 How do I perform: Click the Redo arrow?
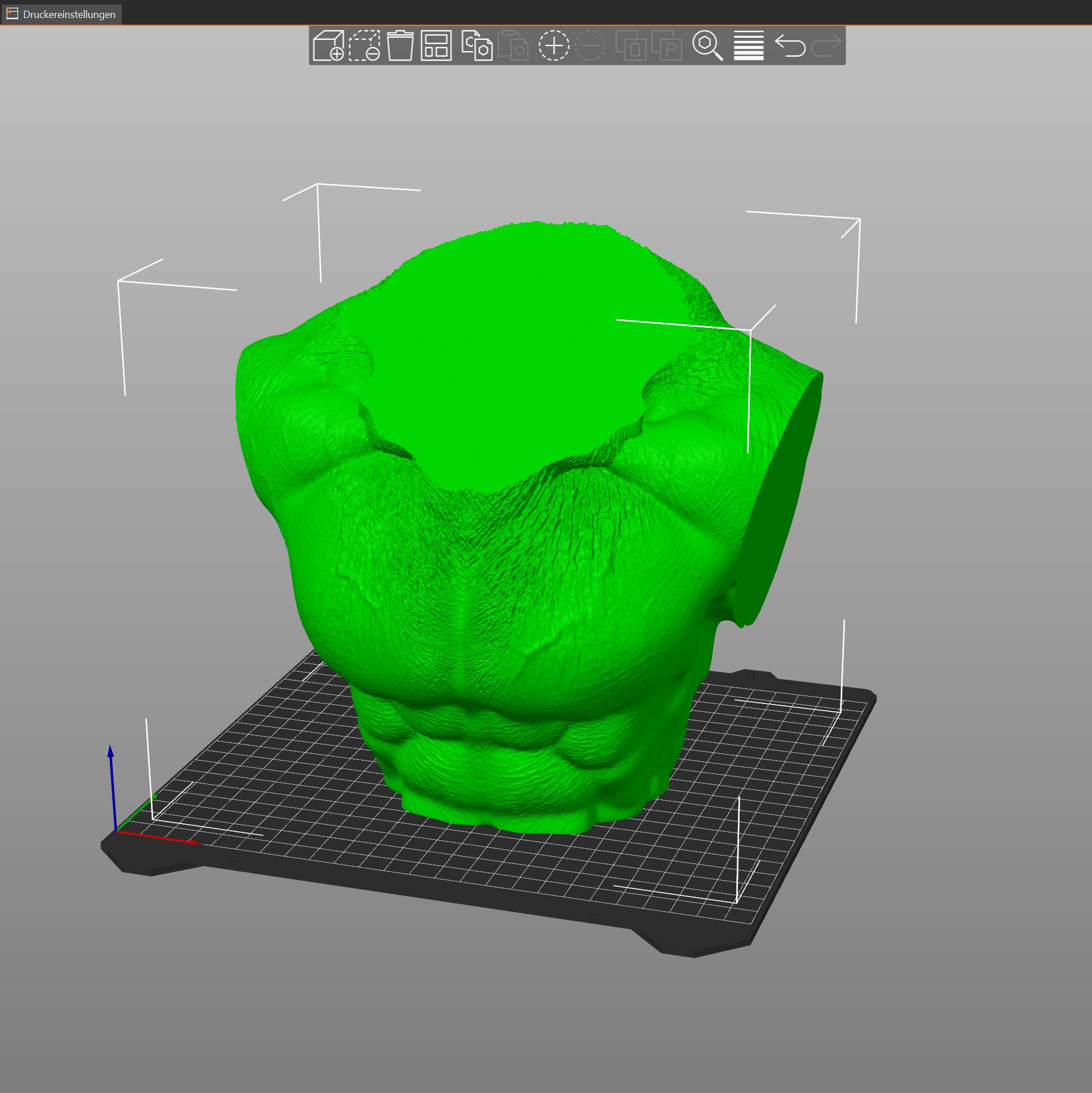[x=826, y=45]
